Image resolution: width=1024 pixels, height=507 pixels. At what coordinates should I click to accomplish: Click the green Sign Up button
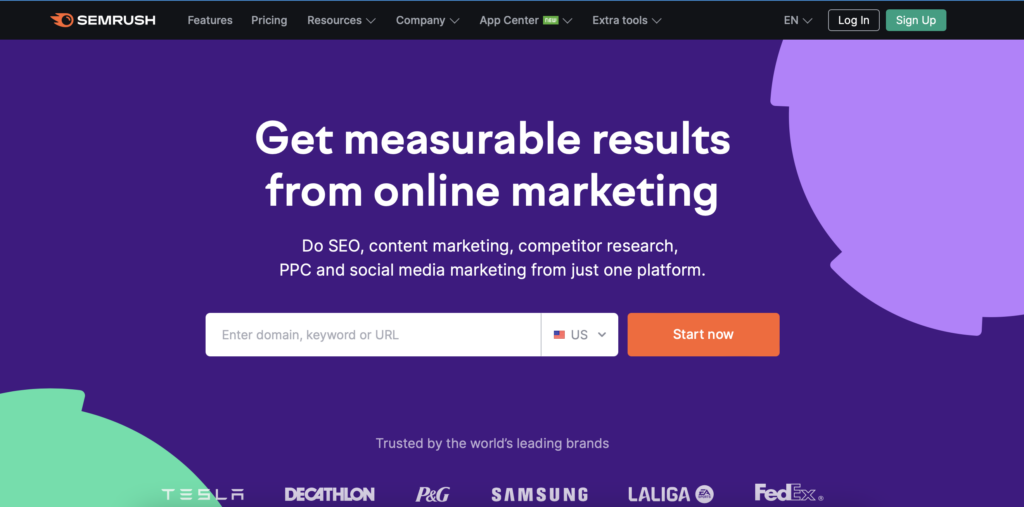[x=916, y=20]
